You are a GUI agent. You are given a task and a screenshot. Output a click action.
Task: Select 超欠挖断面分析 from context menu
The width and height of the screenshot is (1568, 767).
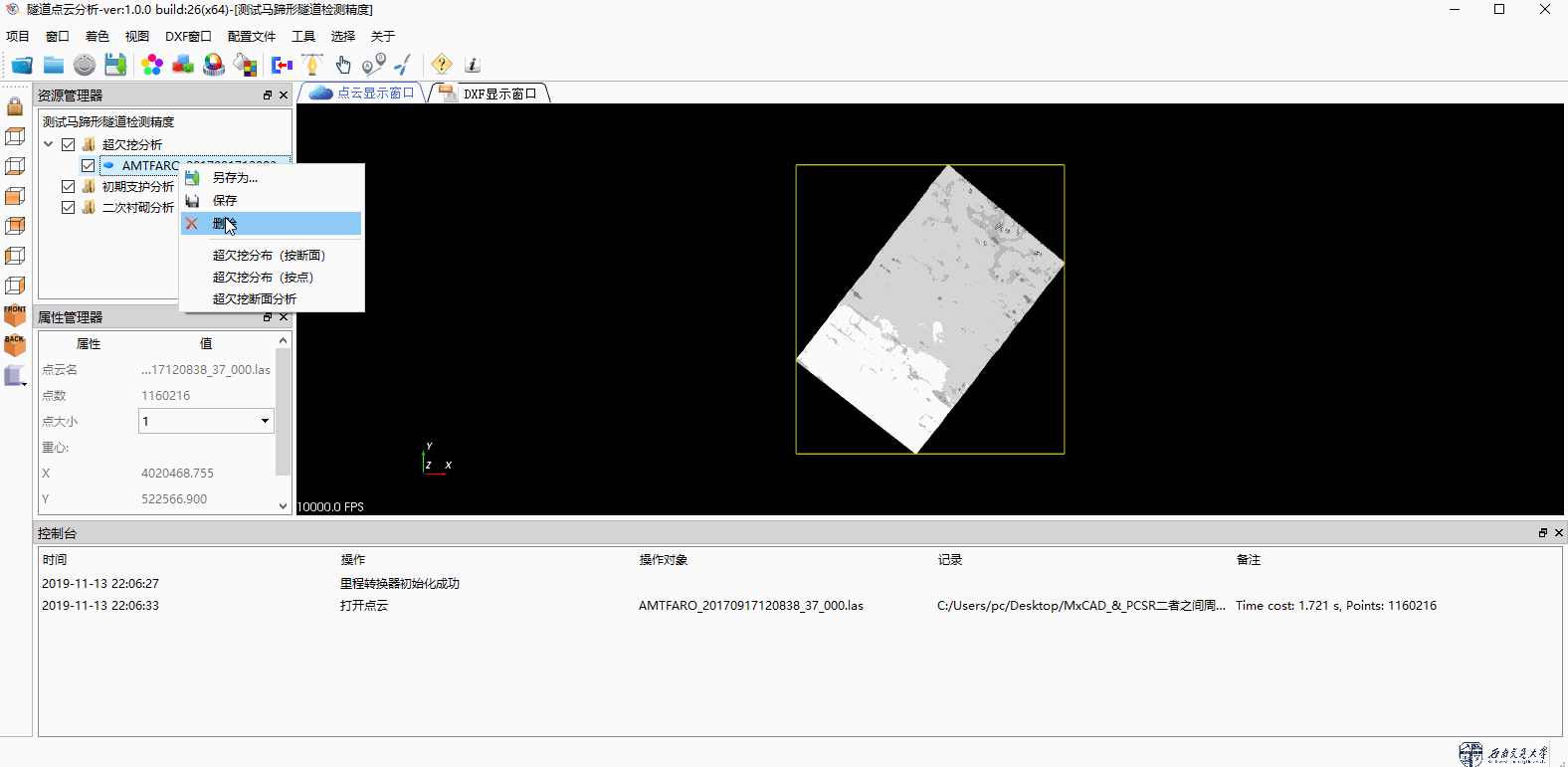tap(255, 298)
